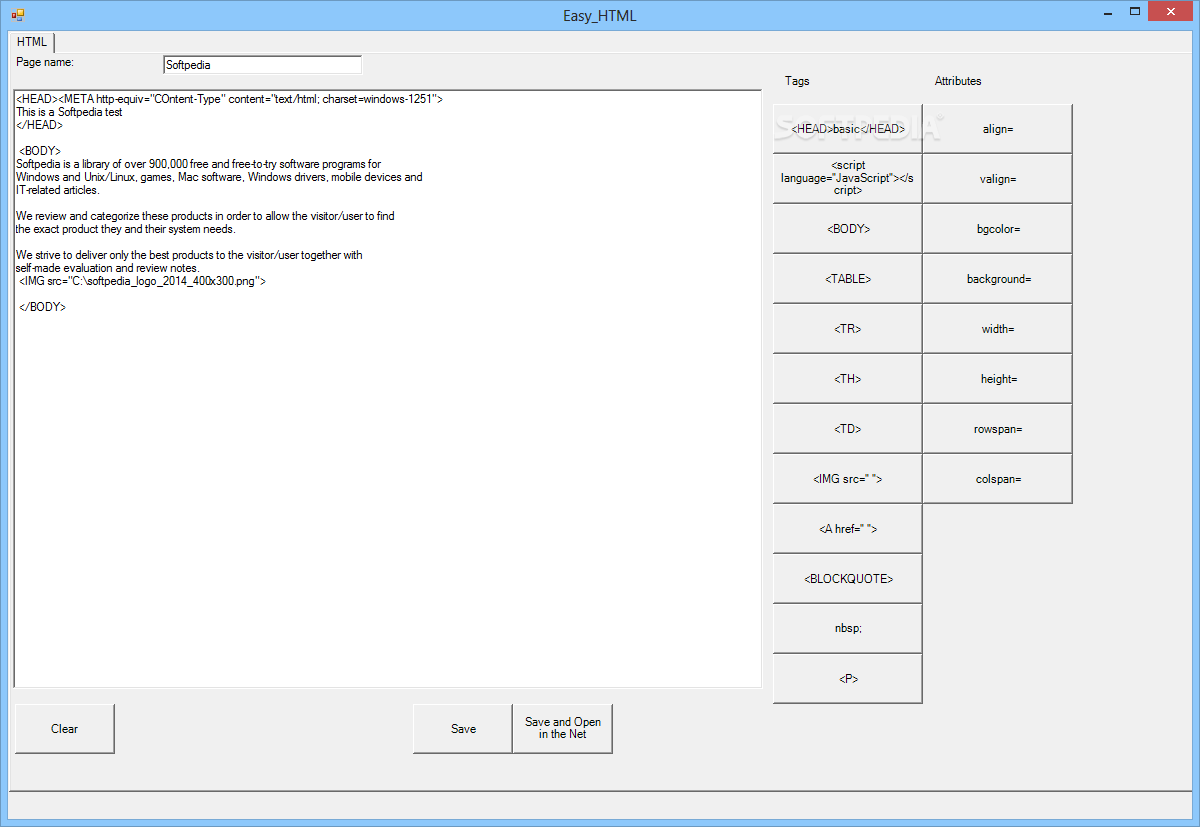Maximize the Easy_HTML window
Image resolution: width=1200 pixels, height=827 pixels.
coord(1134,12)
